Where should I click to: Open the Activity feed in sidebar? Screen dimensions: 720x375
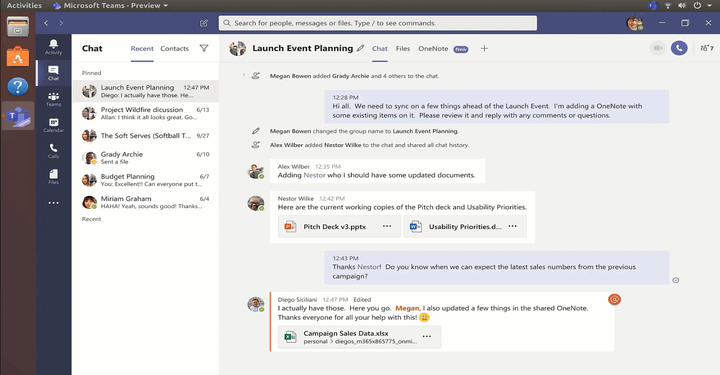pos(53,47)
